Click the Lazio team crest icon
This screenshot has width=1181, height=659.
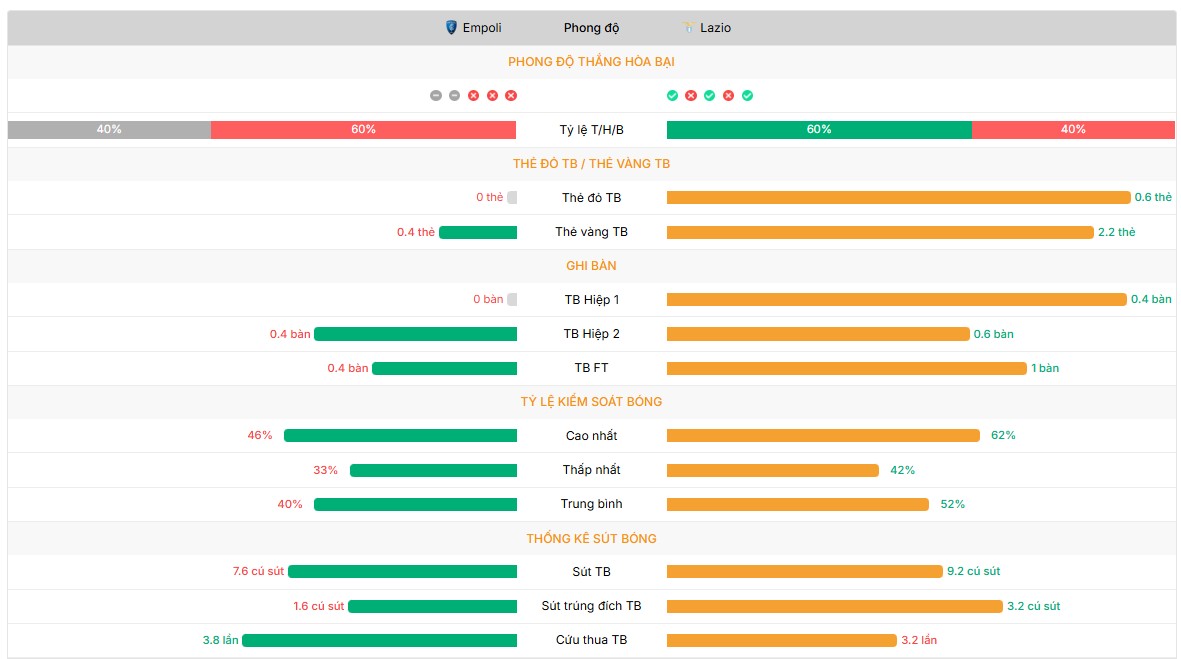click(x=688, y=28)
